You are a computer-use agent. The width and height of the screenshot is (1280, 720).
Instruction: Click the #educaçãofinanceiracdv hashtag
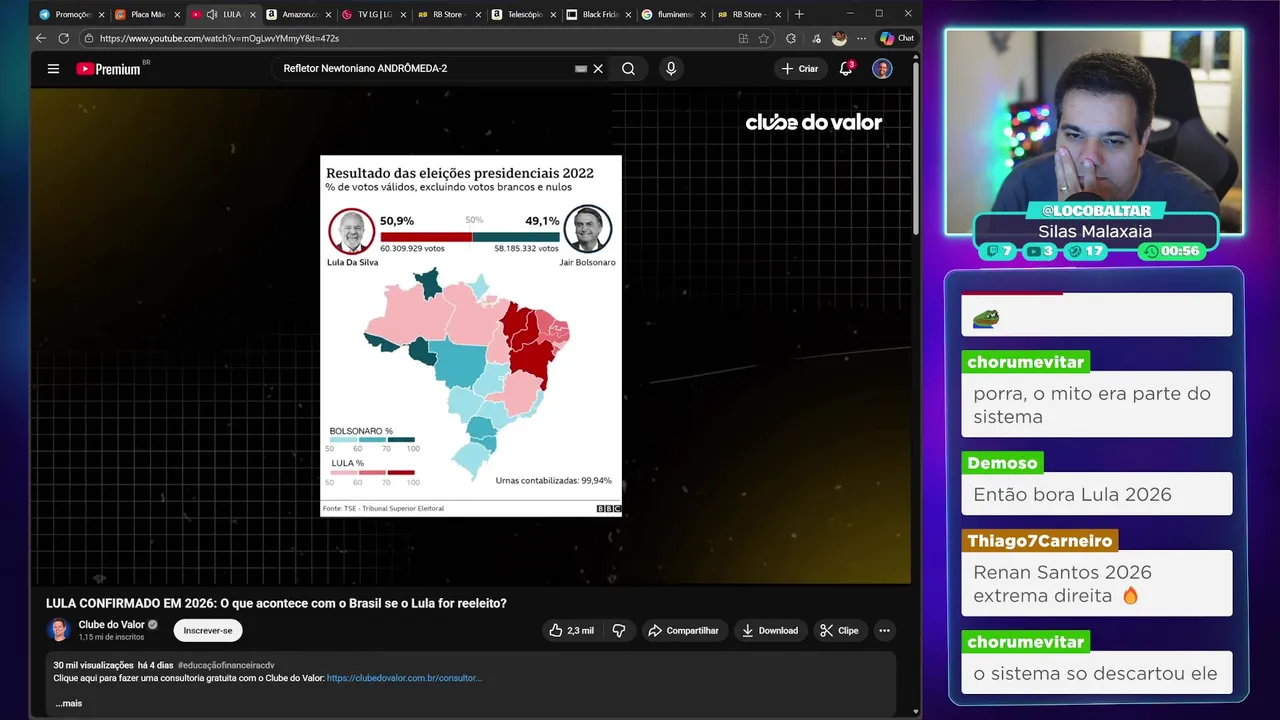(x=226, y=665)
